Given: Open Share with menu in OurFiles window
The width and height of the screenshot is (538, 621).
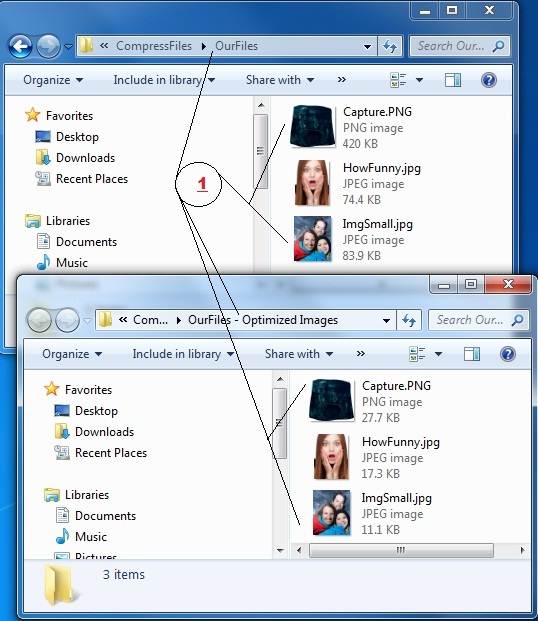Looking at the screenshot, I should tap(280, 80).
